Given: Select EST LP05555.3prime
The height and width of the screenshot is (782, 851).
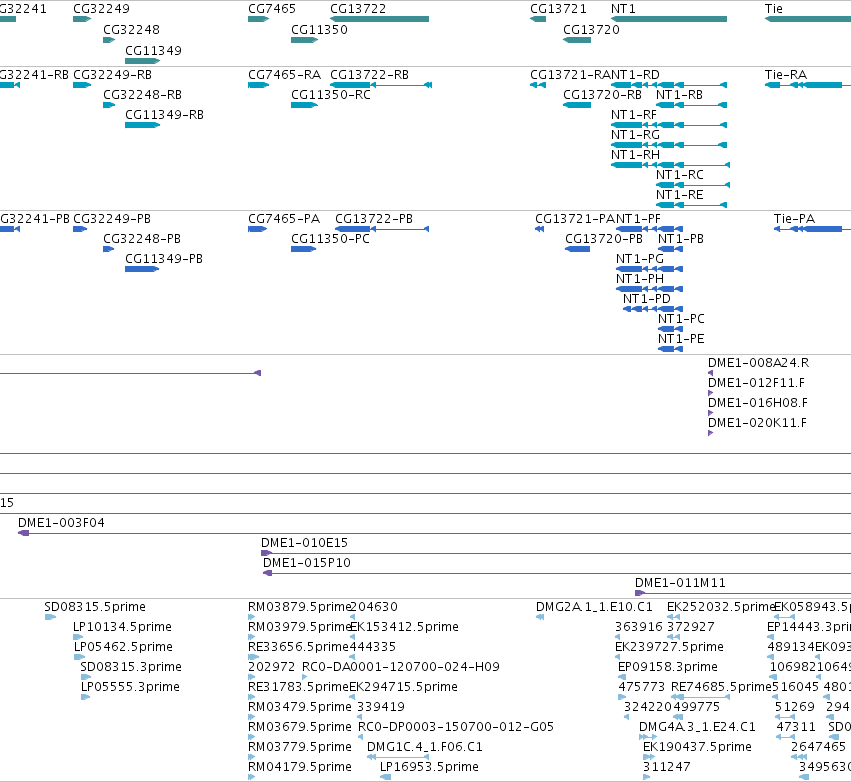Looking at the screenshot, I should (130, 688).
